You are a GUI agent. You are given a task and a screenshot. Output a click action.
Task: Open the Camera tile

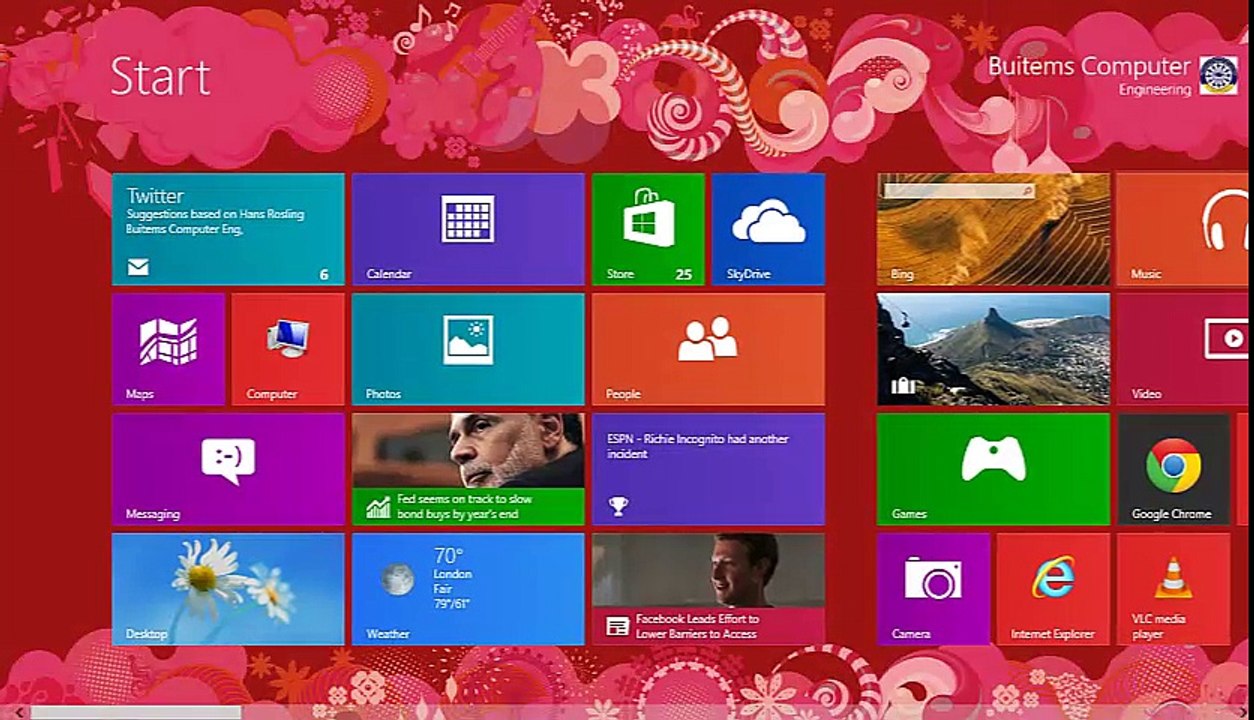933,589
